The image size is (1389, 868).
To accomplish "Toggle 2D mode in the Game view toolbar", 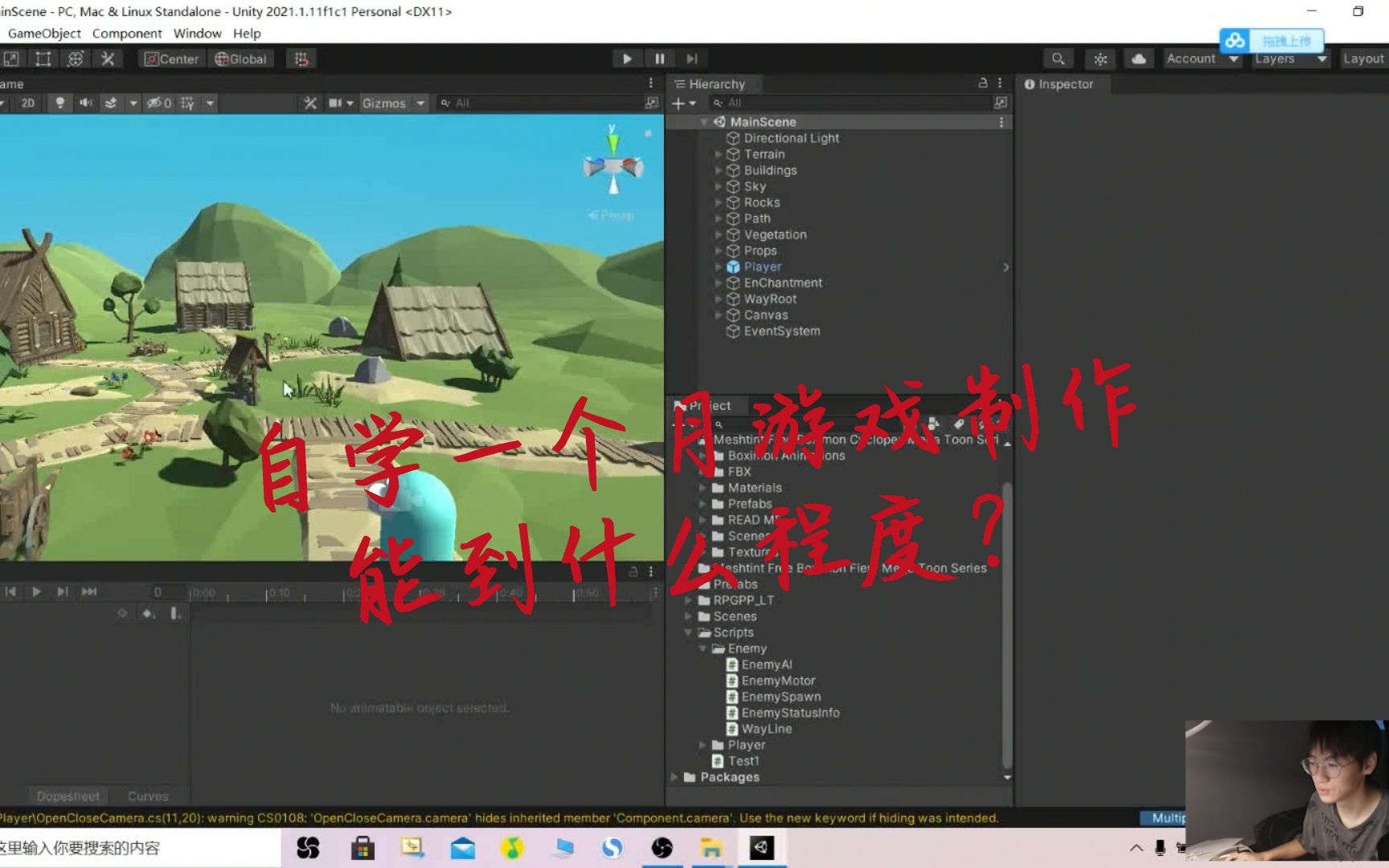I will click(x=26, y=103).
